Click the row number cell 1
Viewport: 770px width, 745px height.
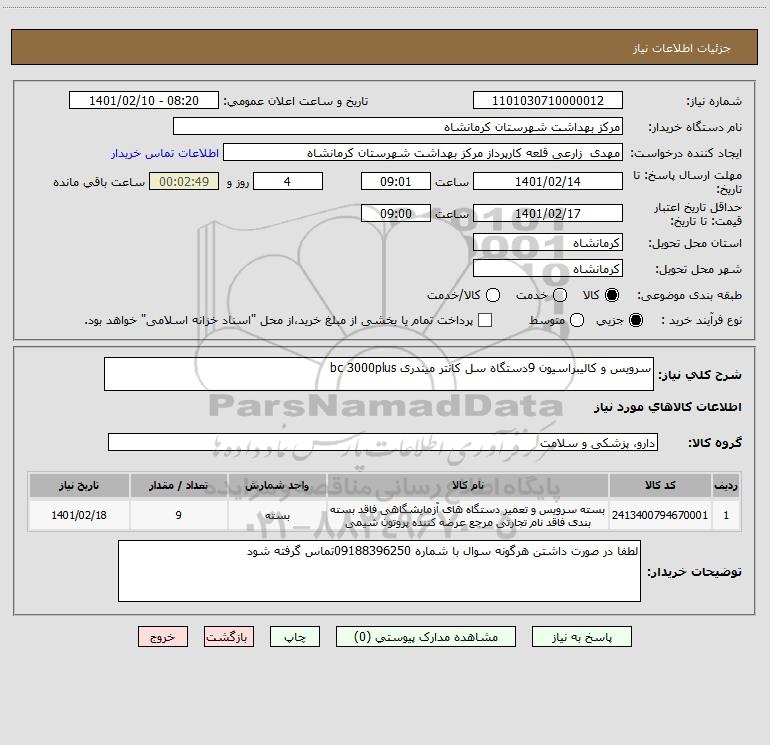726,515
